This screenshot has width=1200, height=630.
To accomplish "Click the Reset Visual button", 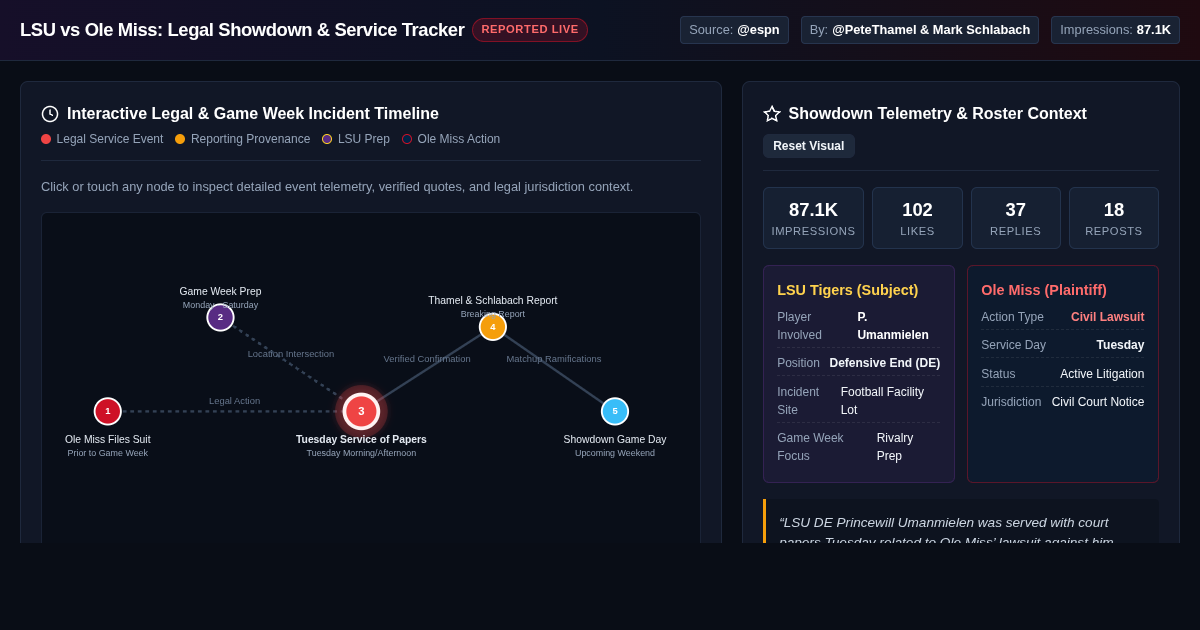I will click(809, 146).
